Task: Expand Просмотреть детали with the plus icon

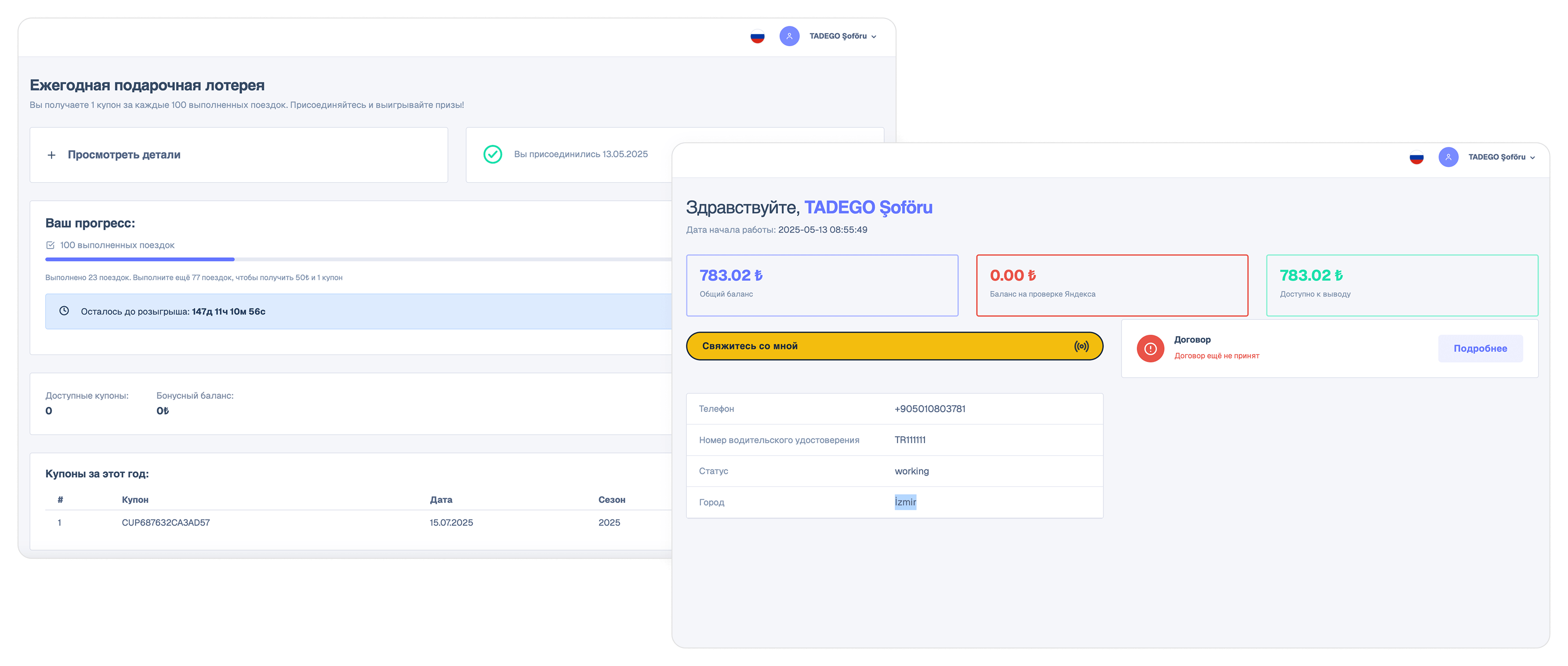Action: tap(52, 155)
